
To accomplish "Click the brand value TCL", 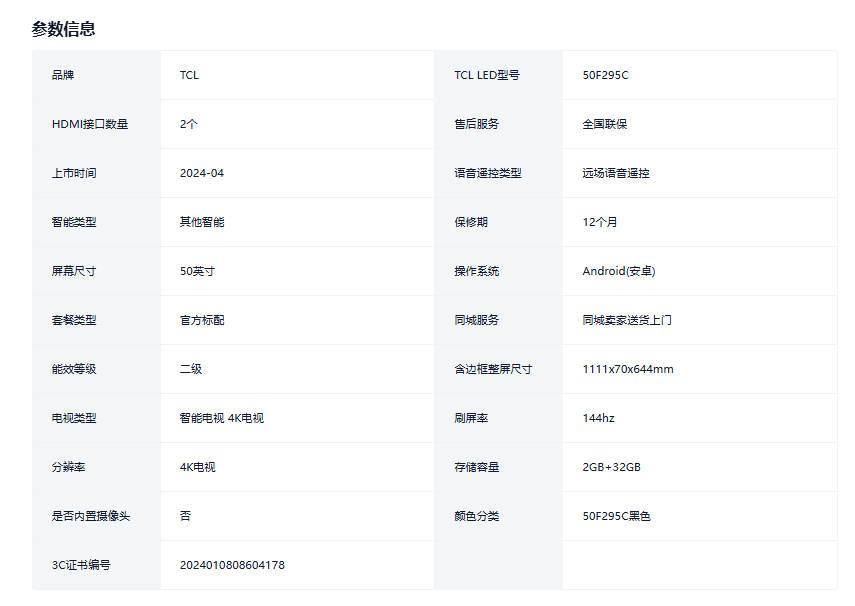I will (x=189, y=75).
